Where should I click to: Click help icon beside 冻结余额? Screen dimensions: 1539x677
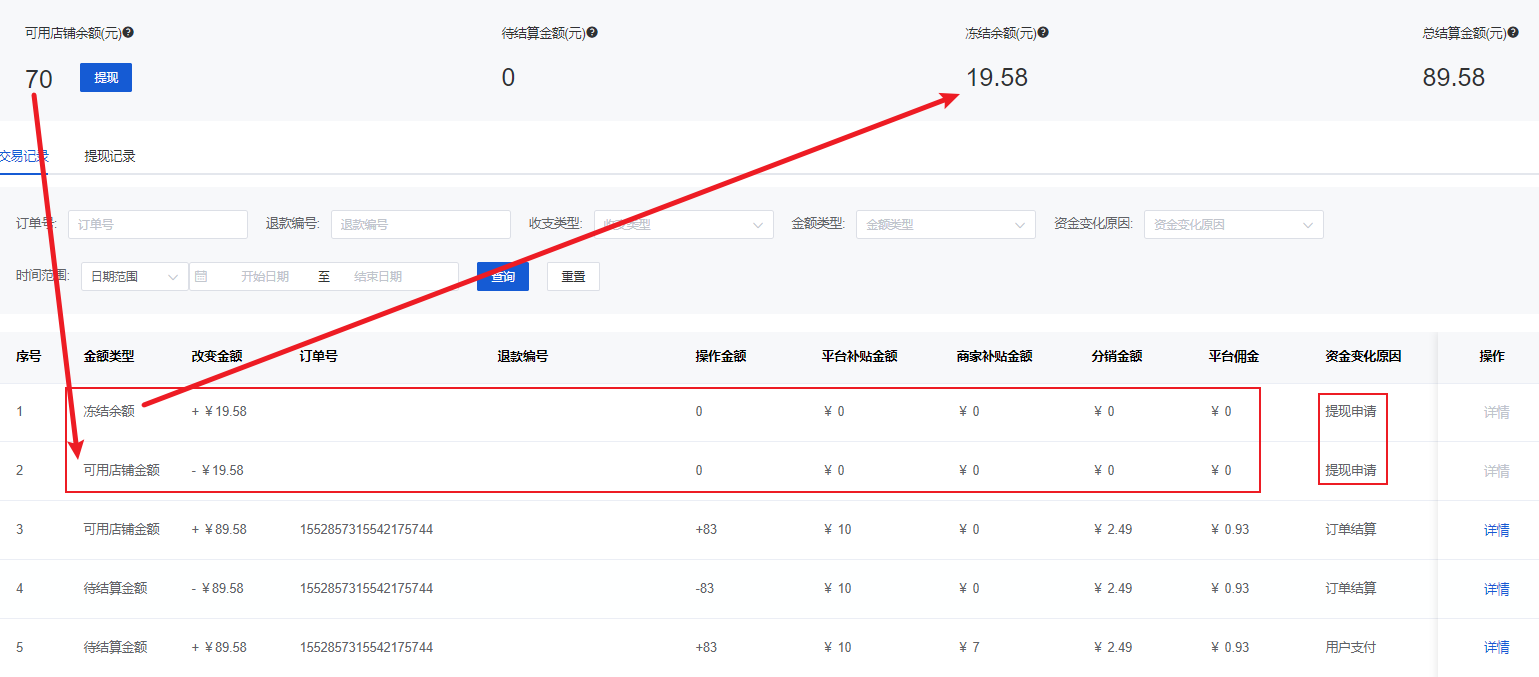(1043, 33)
